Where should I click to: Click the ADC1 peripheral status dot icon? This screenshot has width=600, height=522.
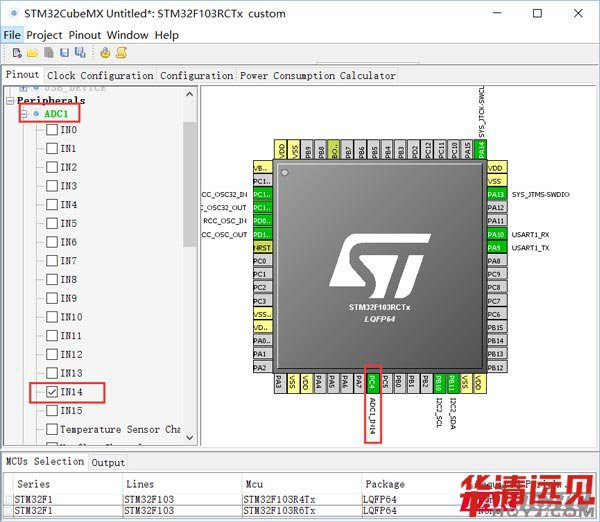[36, 114]
